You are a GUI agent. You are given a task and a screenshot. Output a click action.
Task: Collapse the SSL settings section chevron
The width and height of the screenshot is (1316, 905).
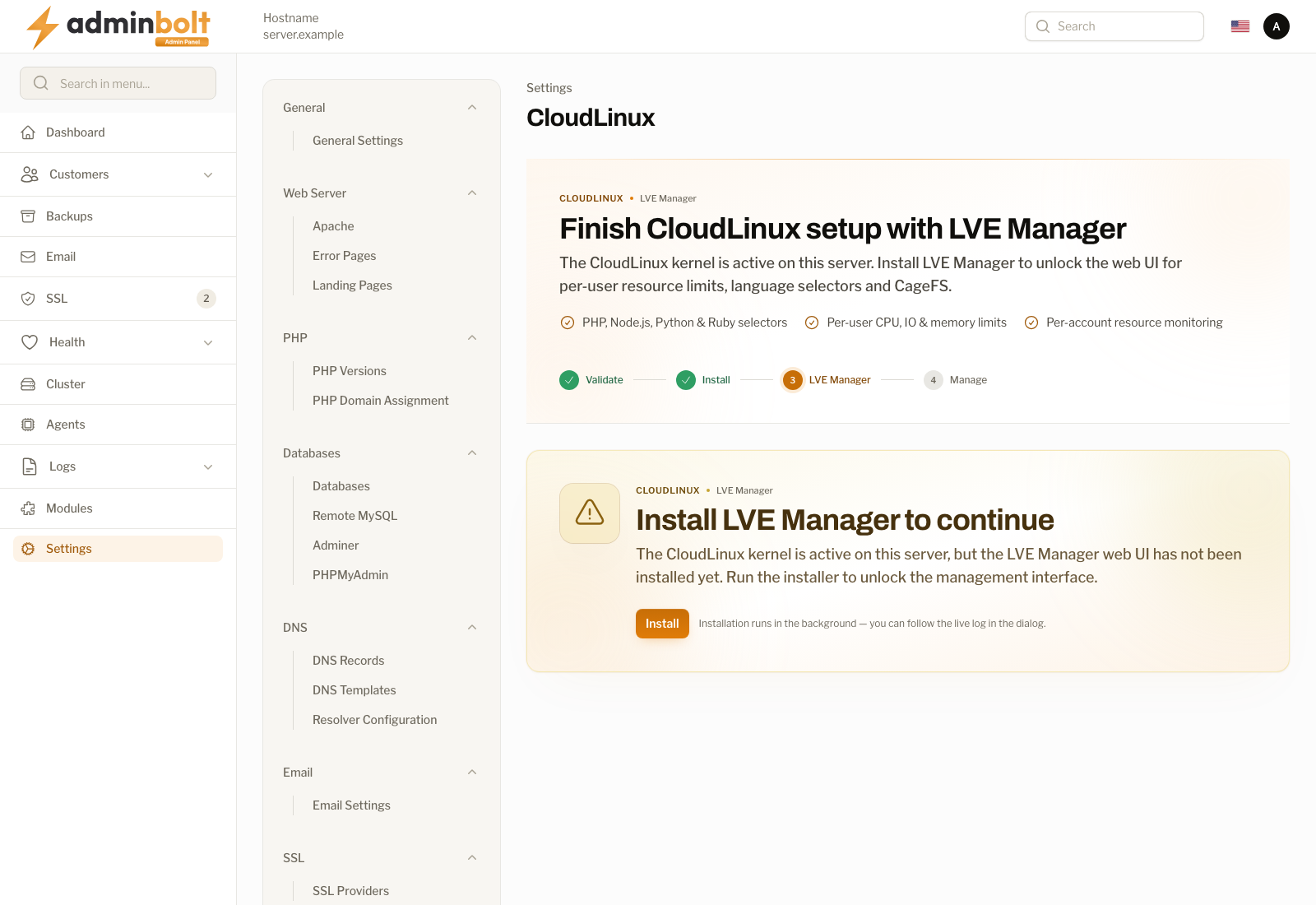[x=472, y=858]
